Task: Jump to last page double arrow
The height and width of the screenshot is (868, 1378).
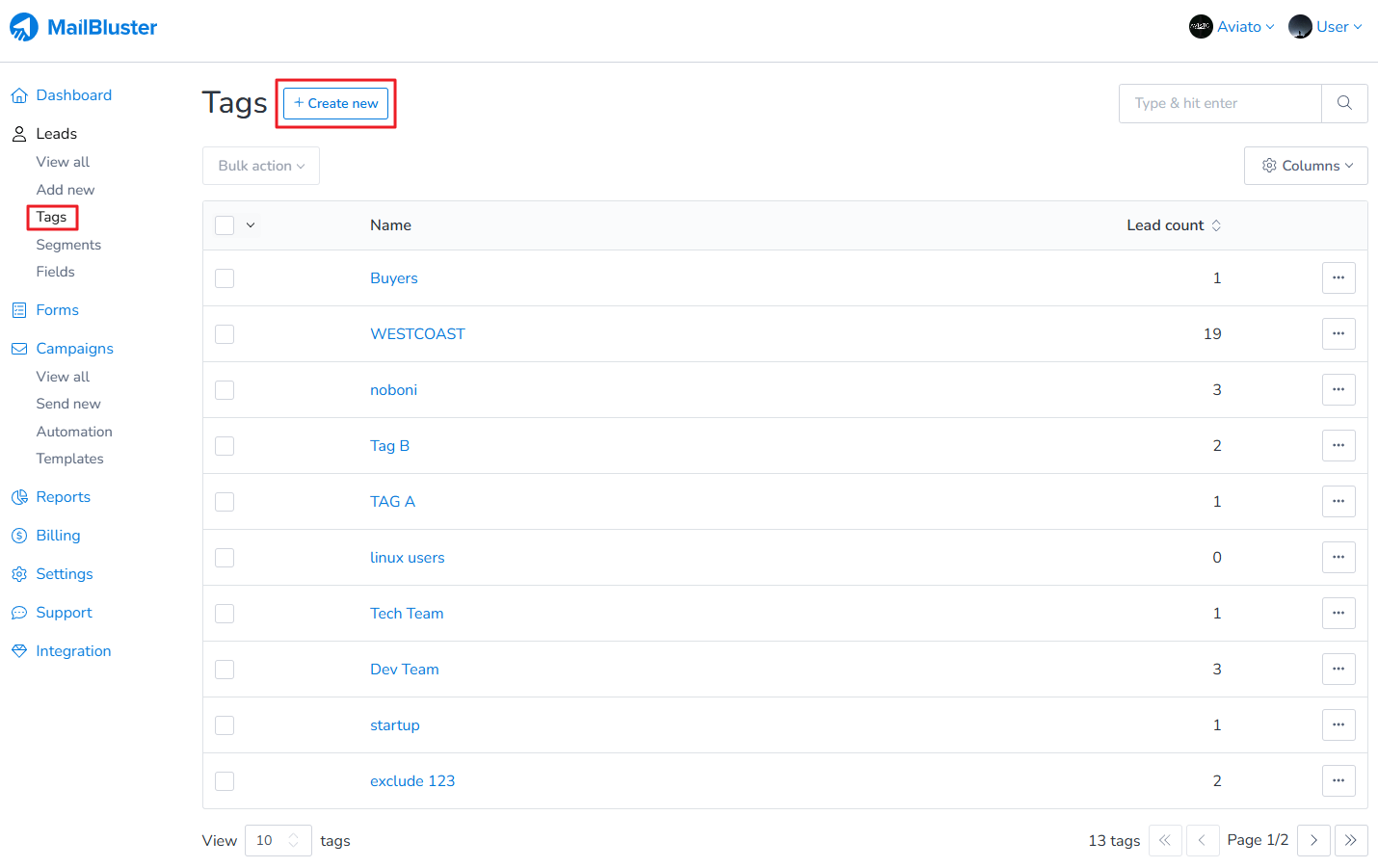Action: pyautogui.click(x=1350, y=840)
